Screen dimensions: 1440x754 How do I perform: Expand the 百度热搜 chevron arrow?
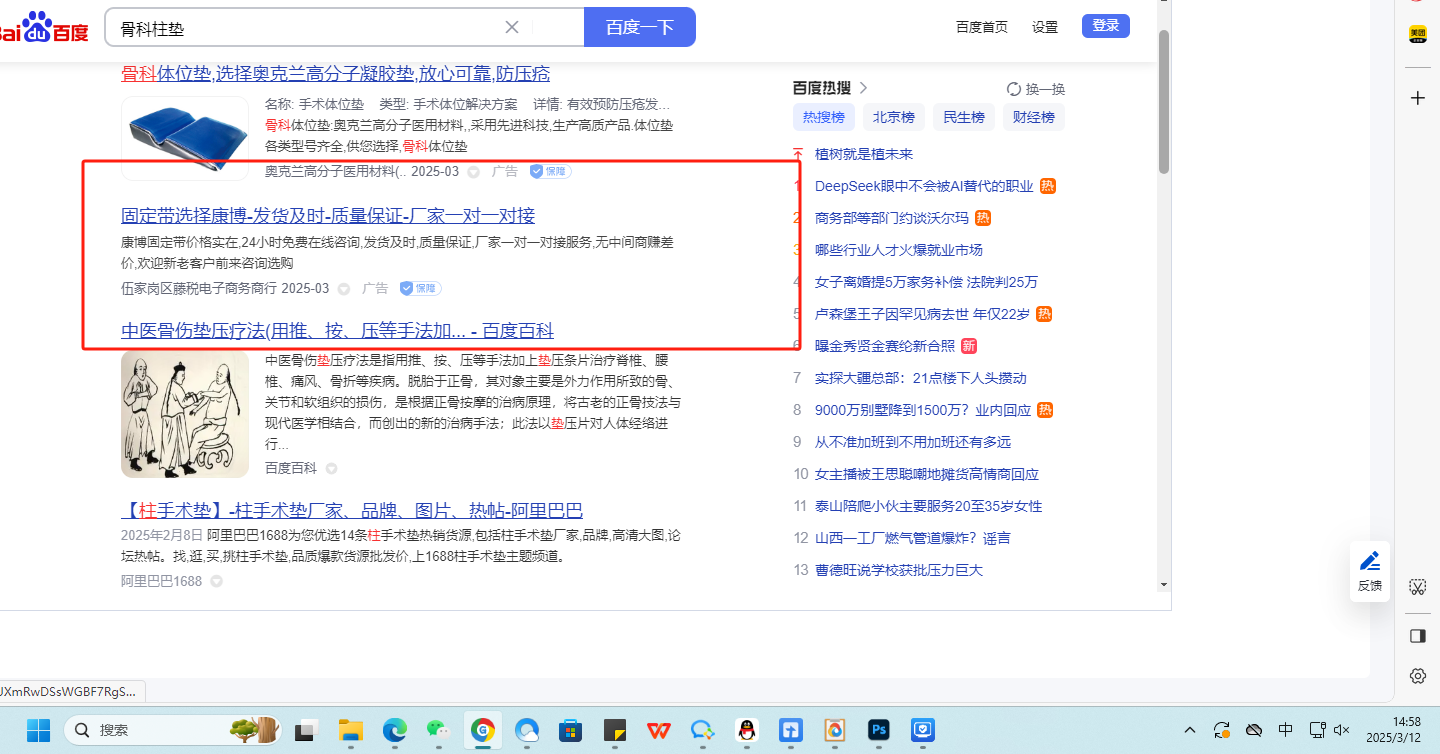click(864, 88)
